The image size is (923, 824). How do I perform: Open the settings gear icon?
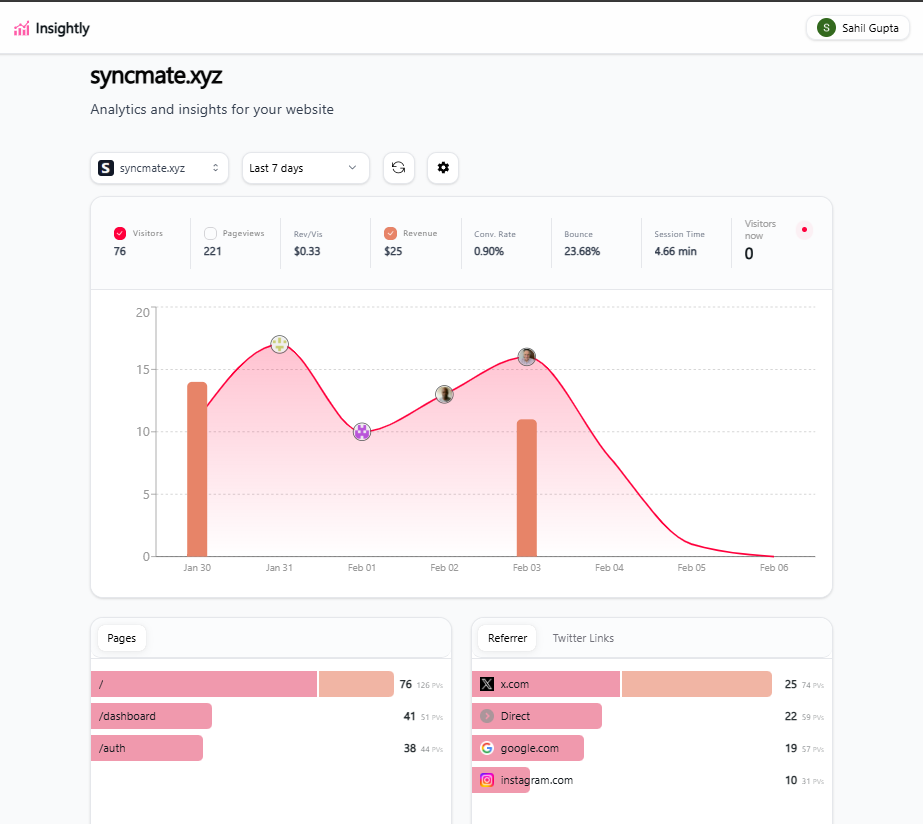tap(443, 168)
